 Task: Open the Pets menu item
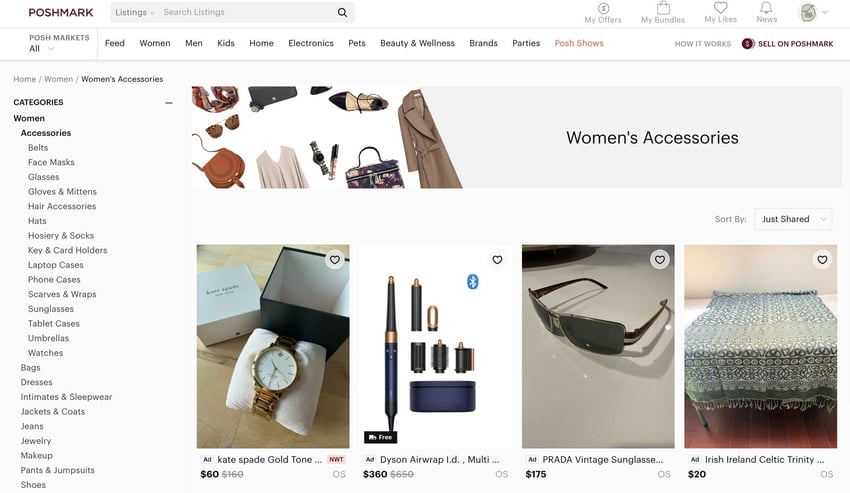[357, 43]
